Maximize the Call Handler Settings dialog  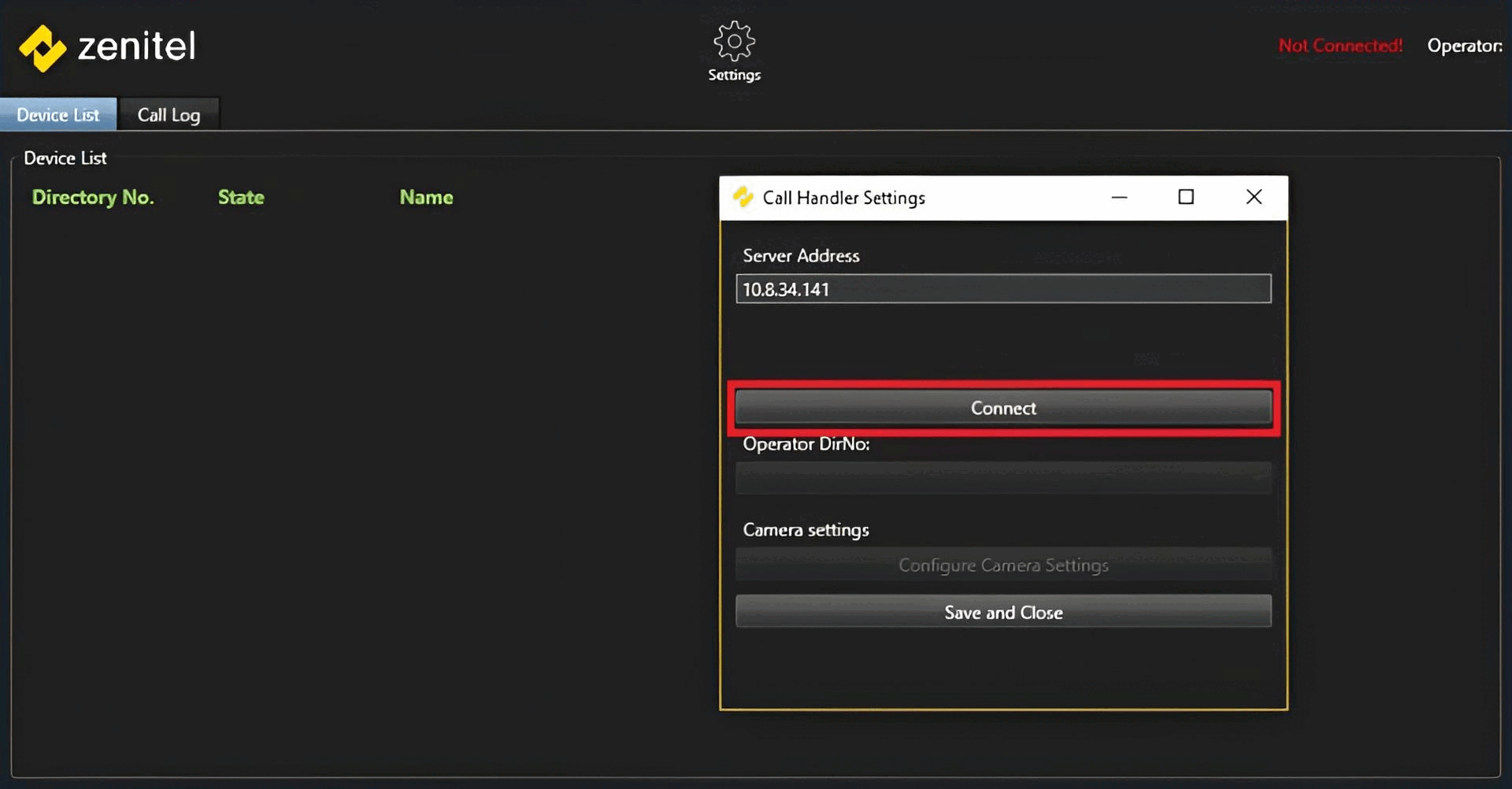(x=1186, y=197)
